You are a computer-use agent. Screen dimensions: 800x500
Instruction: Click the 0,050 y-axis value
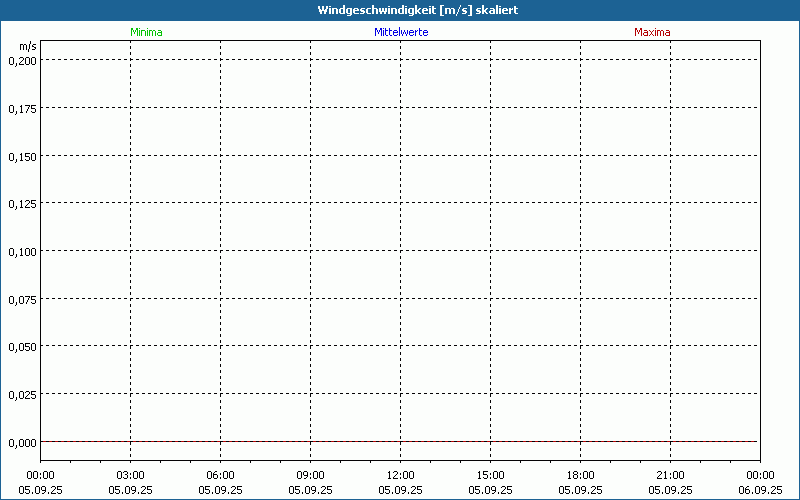click(22, 346)
